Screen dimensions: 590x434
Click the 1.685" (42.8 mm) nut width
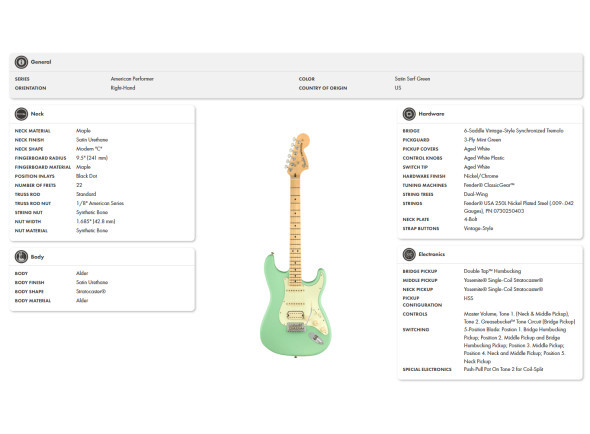tap(96, 221)
